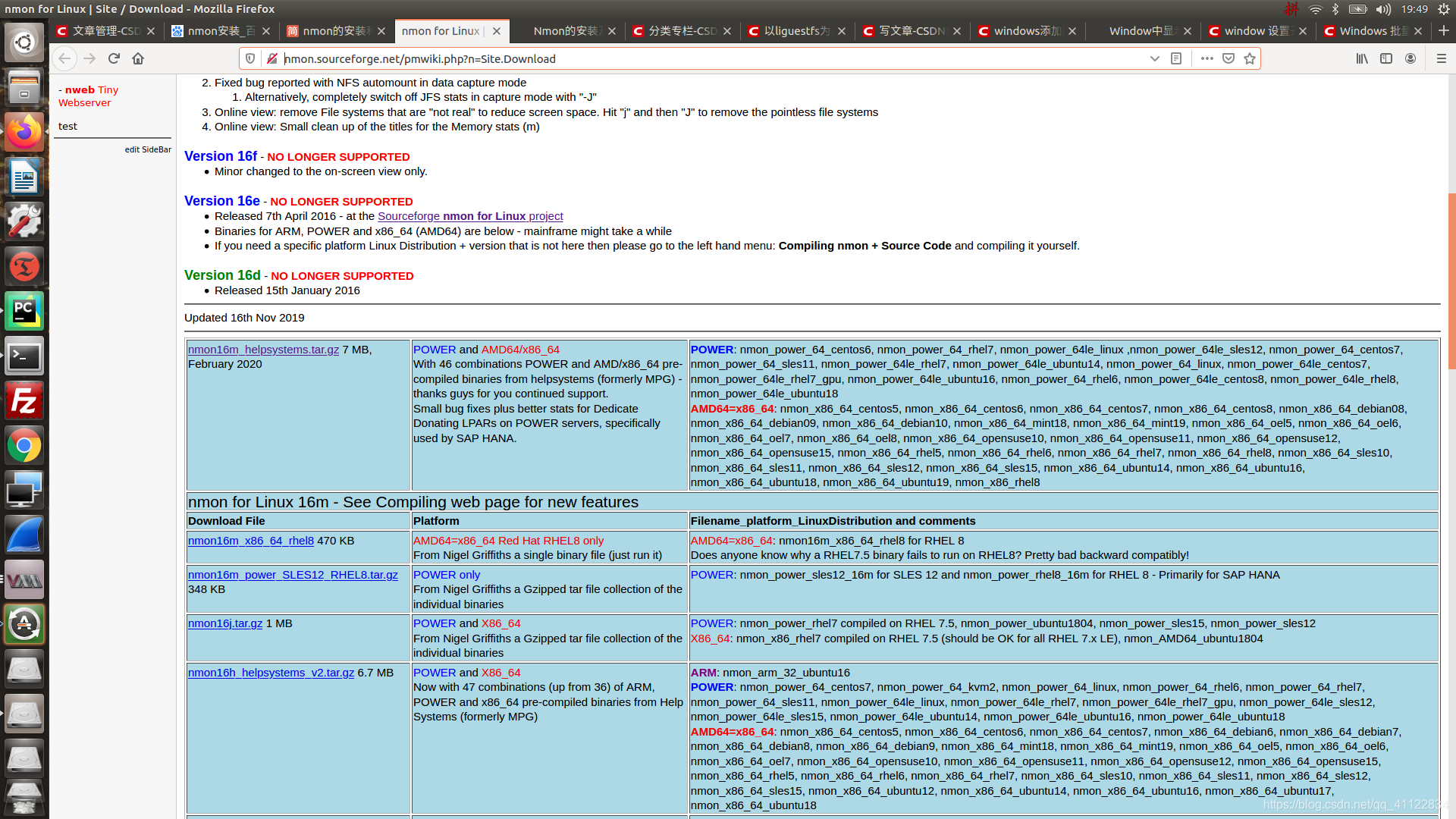Open the volume indicator in the top panel

(x=1383, y=9)
